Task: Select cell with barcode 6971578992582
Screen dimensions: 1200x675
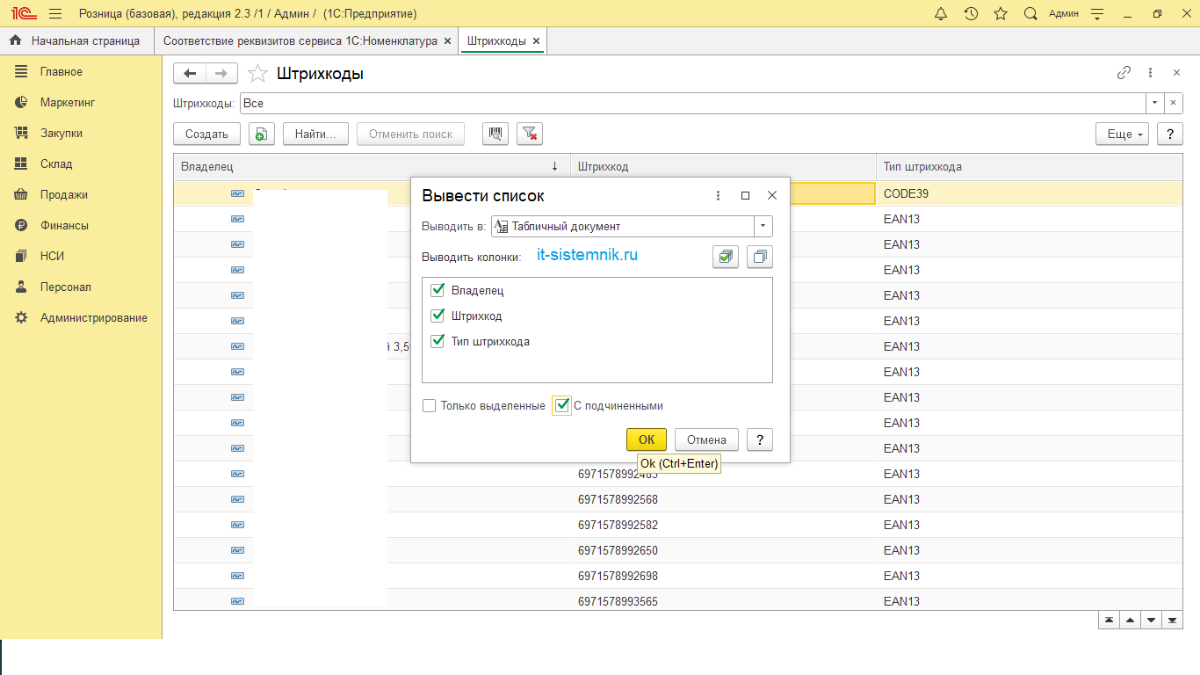Action: point(723,525)
